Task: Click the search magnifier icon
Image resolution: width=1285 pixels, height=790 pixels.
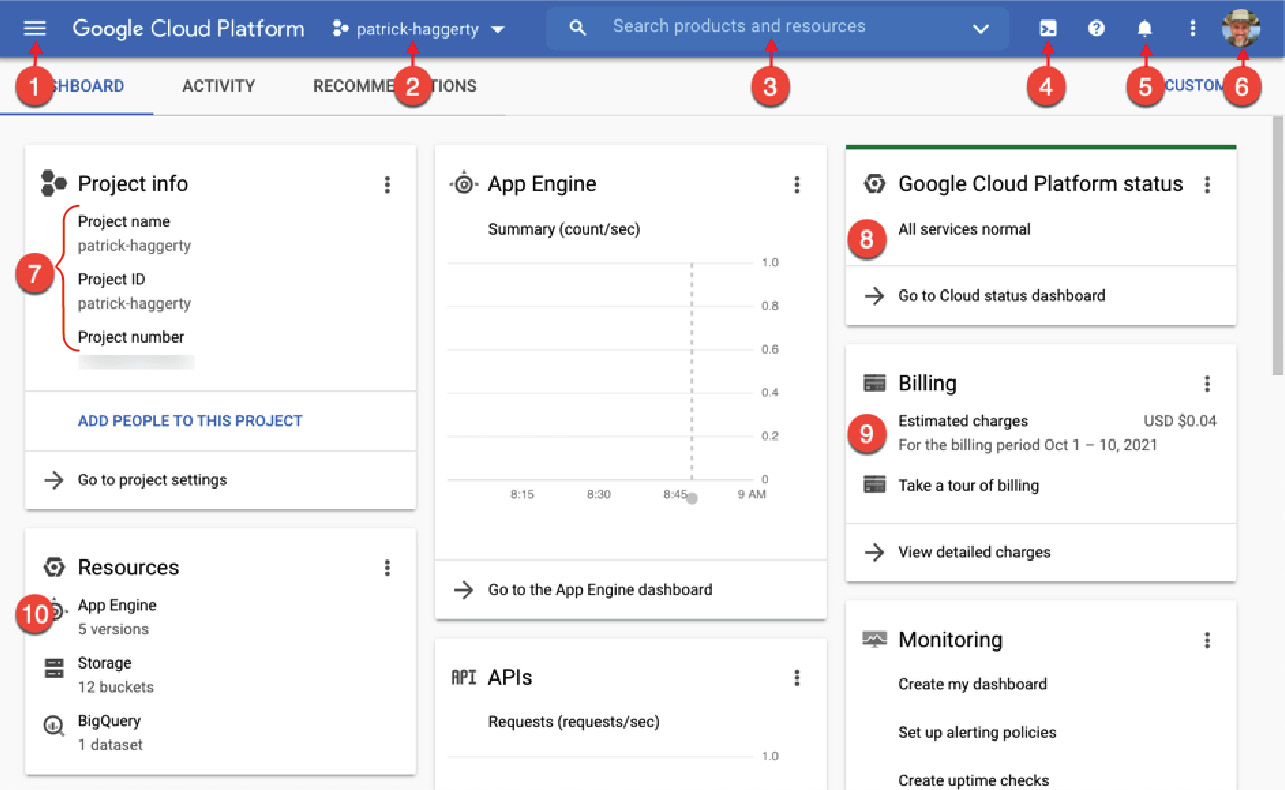Action: [578, 27]
